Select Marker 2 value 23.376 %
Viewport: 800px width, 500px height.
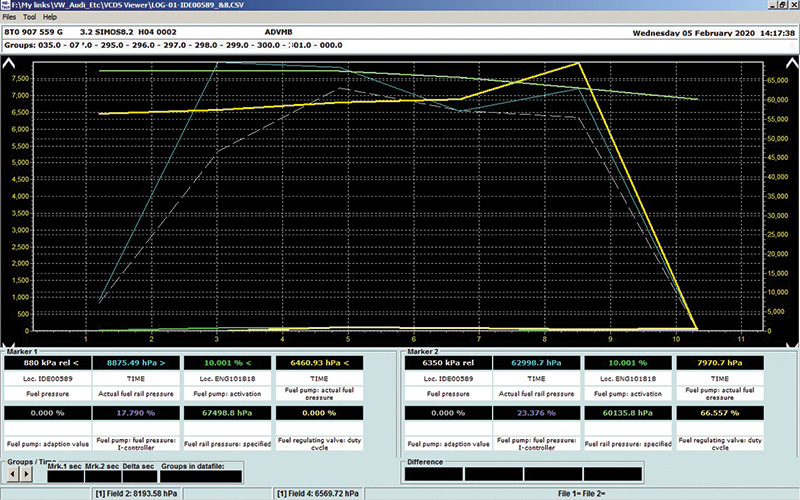tap(536, 413)
